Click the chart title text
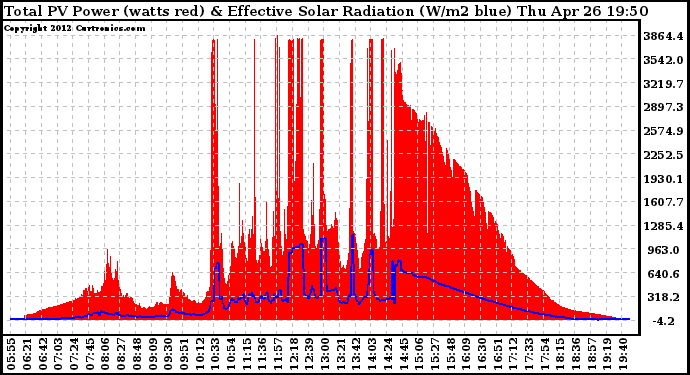The image size is (690, 375). point(326,11)
